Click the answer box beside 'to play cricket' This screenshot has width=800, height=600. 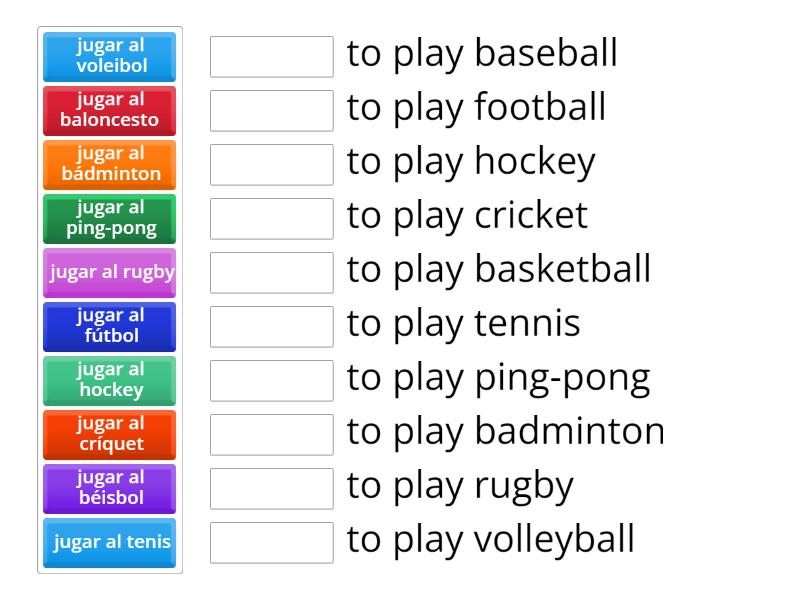(271, 219)
